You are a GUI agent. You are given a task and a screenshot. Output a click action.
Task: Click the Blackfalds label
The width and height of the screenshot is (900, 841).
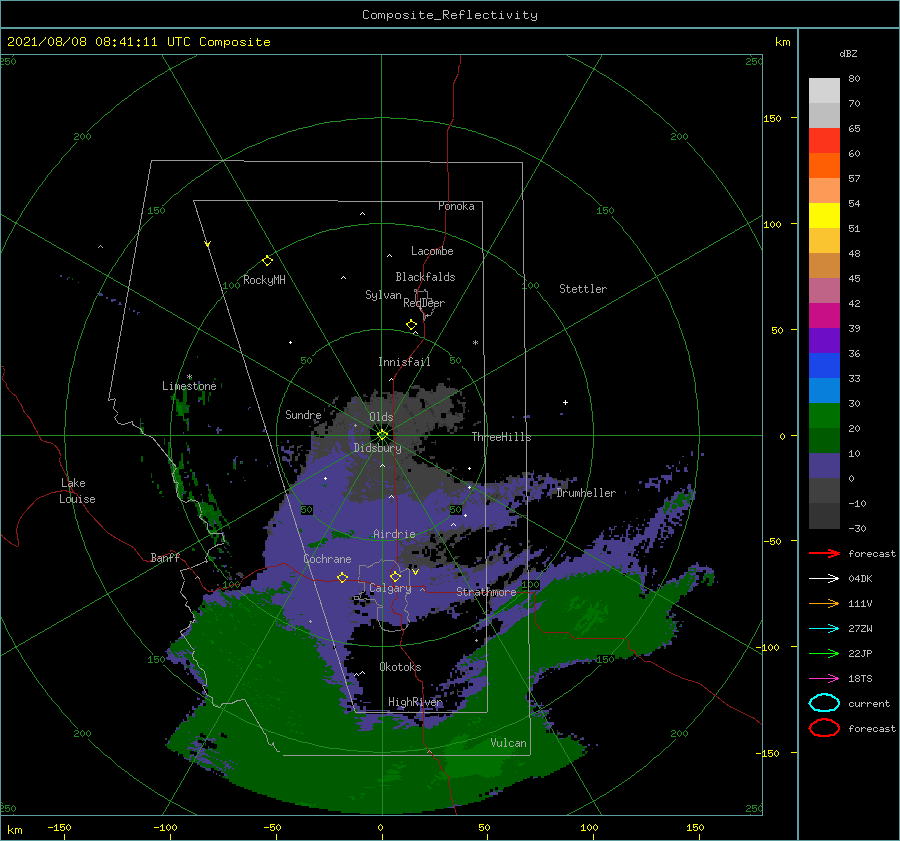425,277
